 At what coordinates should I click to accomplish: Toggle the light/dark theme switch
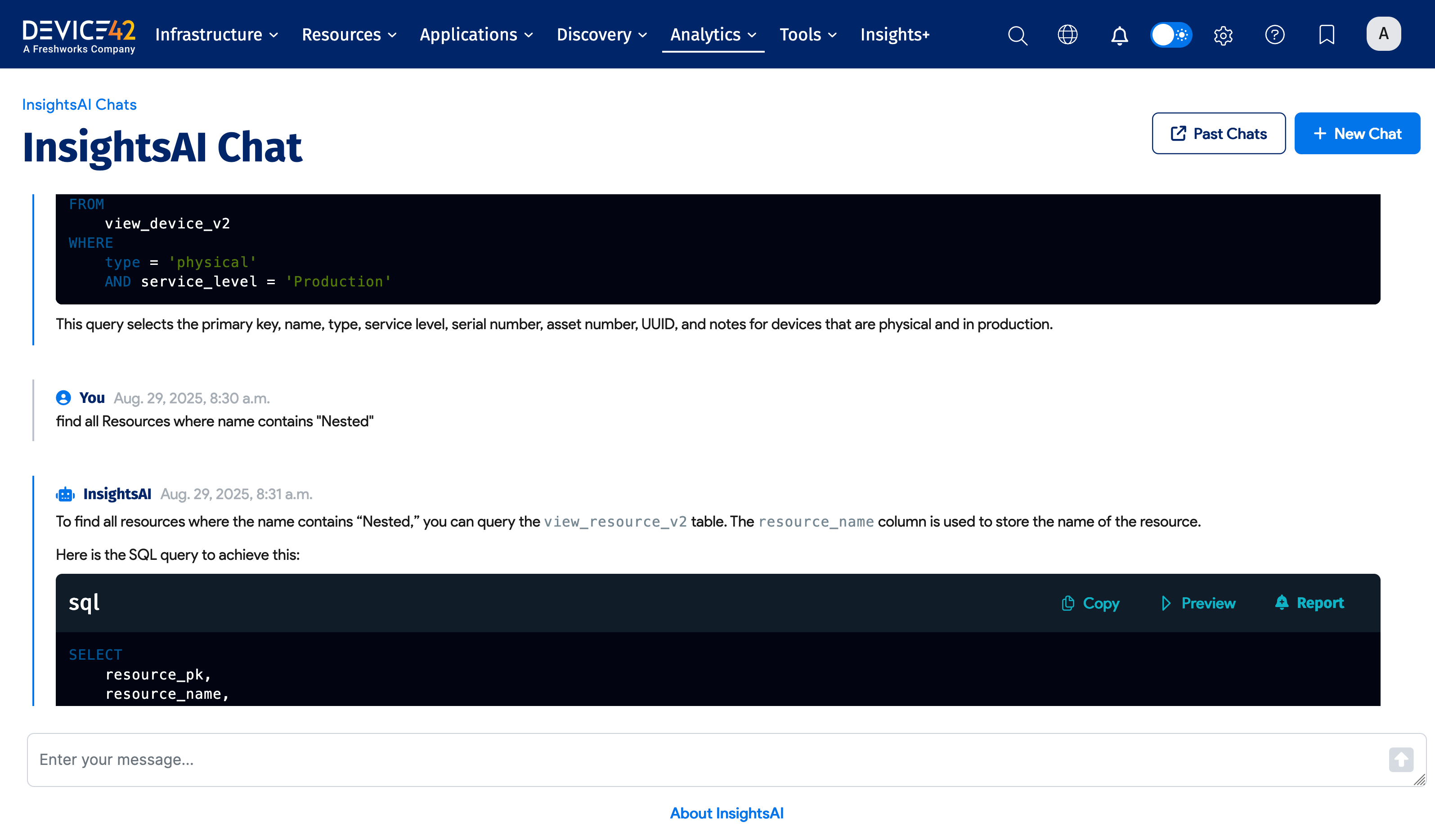pyautogui.click(x=1171, y=35)
